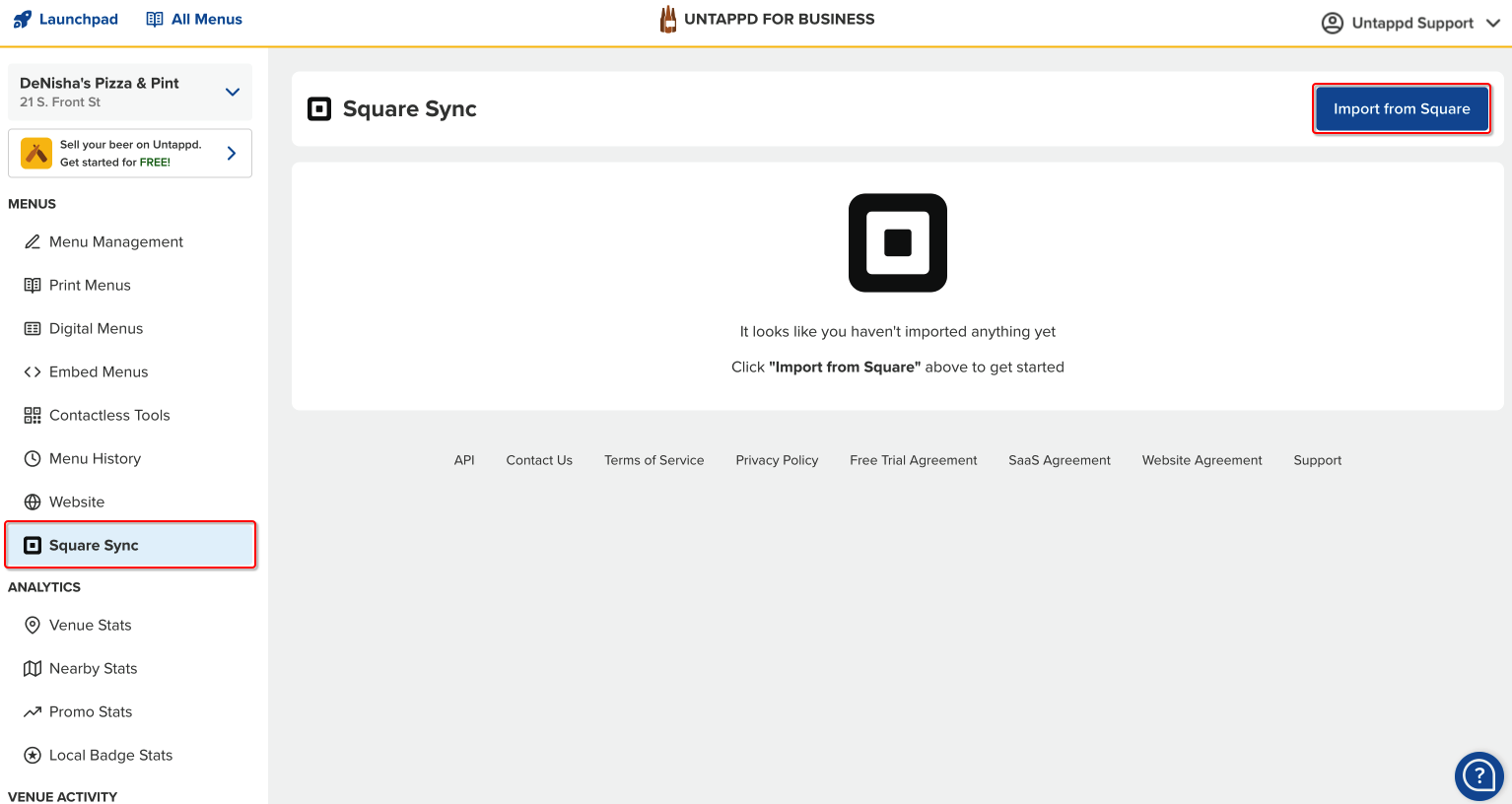This screenshot has height=804, width=1512.
Task: Click the QR code icon for Contactless Tools
Action: tap(33, 416)
